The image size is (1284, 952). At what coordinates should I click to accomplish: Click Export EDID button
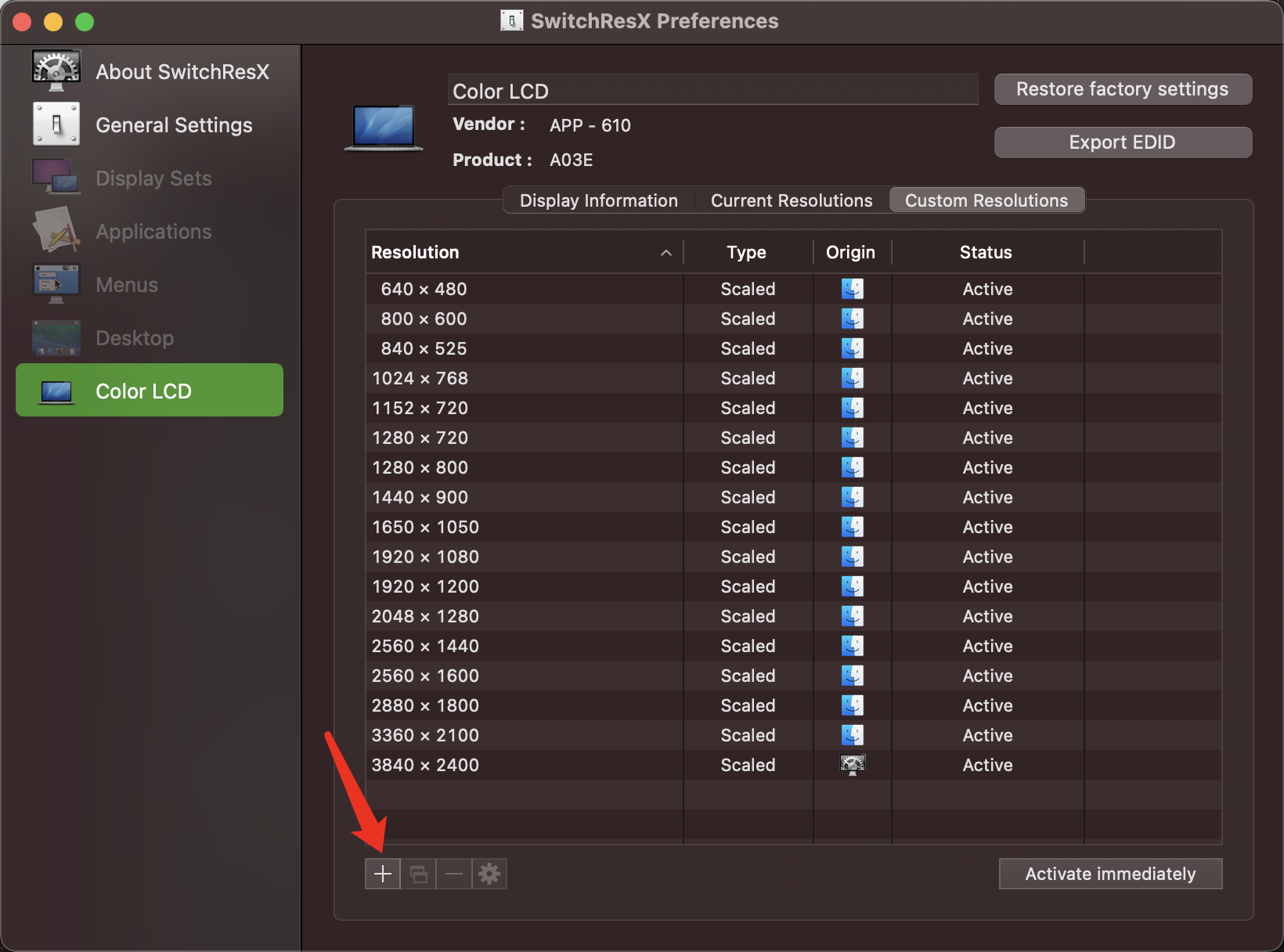(x=1123, y=142)
